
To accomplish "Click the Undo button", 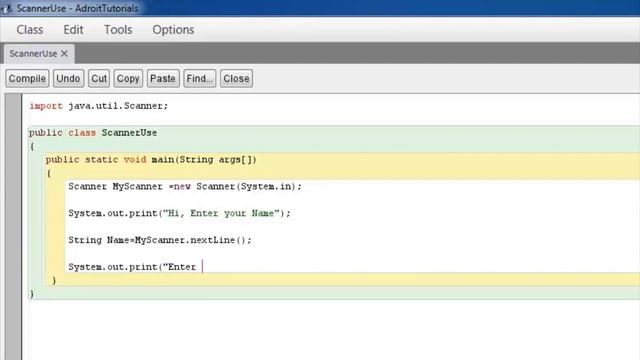I will pyautogui.click(x=68, y=78).
